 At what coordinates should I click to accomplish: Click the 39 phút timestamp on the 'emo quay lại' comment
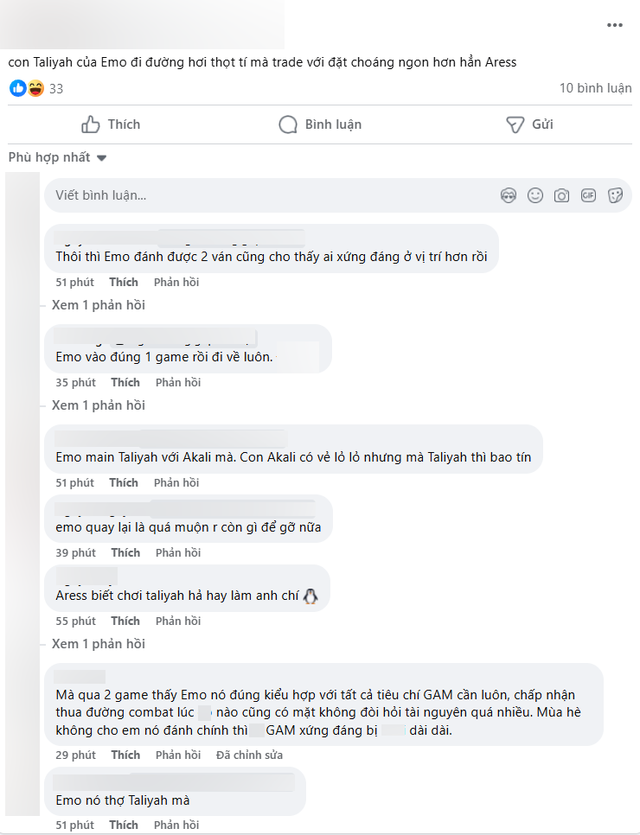76,553
